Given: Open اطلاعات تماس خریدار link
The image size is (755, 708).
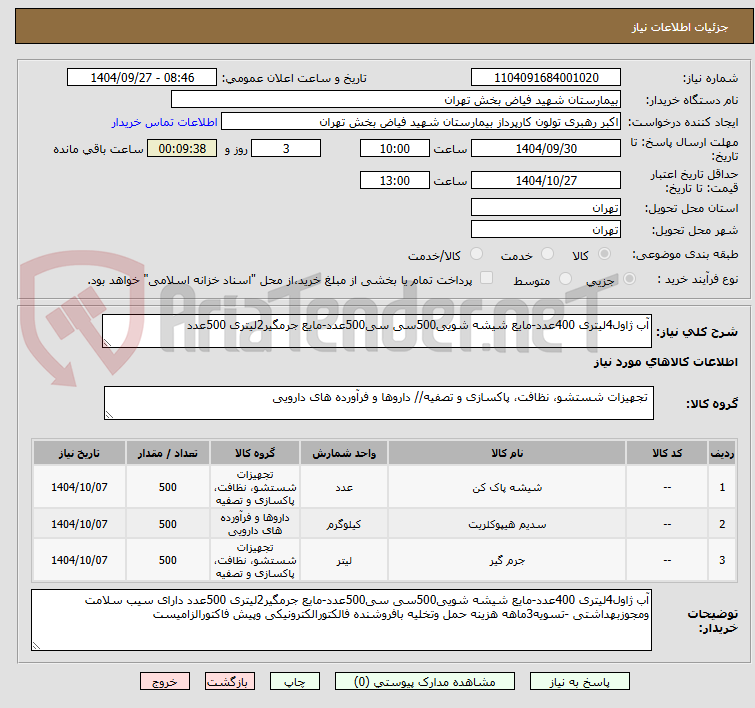Looking at the screenshot, I should tap(165, 122).
